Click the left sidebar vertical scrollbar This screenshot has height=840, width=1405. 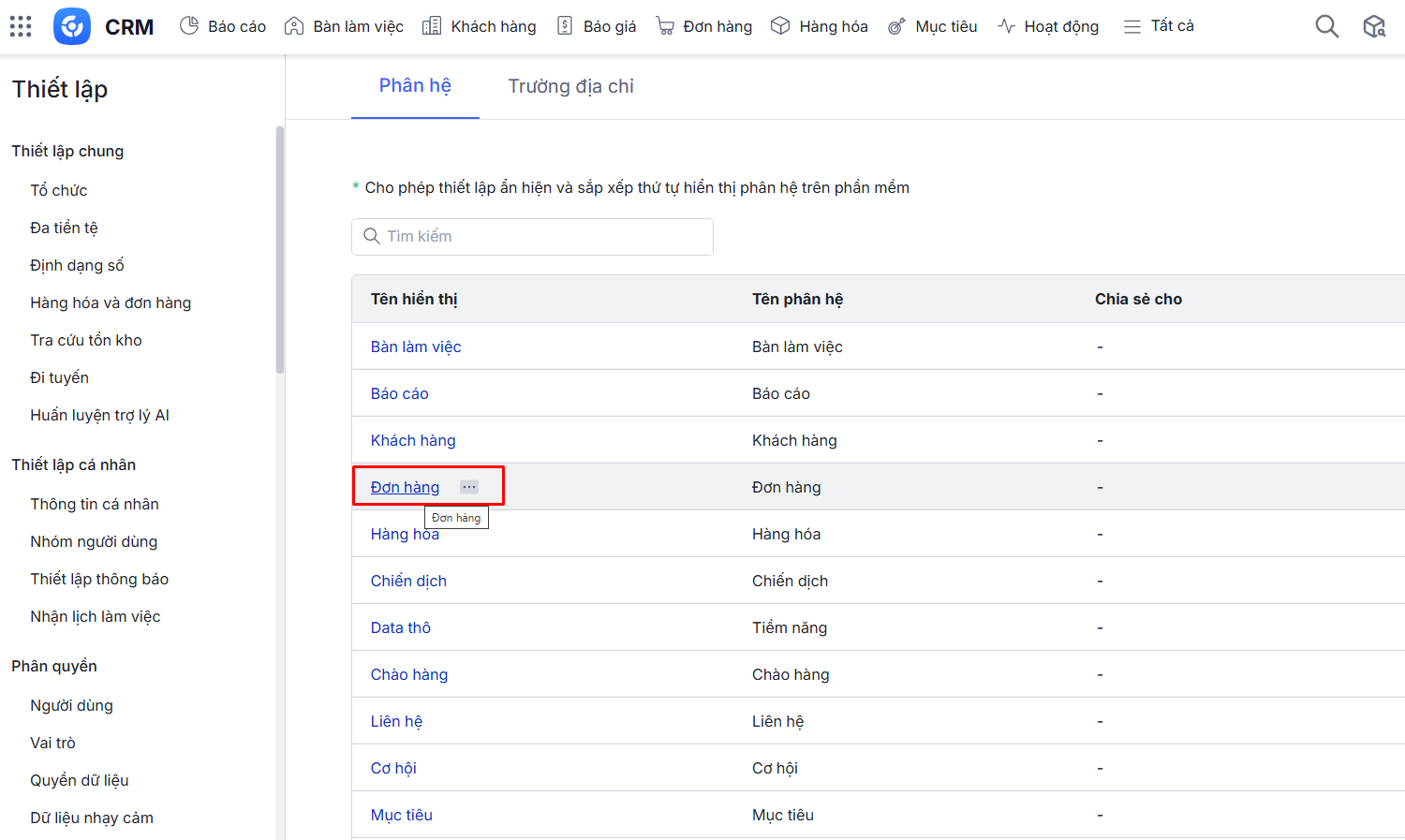279,251
